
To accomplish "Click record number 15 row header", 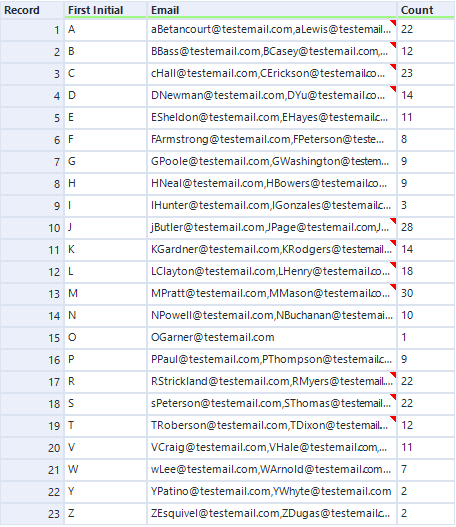I will [x=32, y=338].
